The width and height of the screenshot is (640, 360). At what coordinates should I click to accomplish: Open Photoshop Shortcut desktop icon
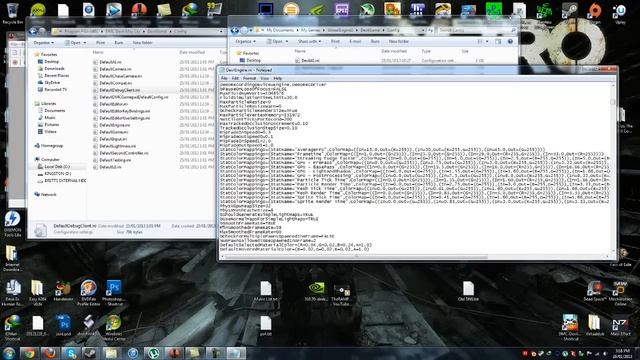click(113, 293)
